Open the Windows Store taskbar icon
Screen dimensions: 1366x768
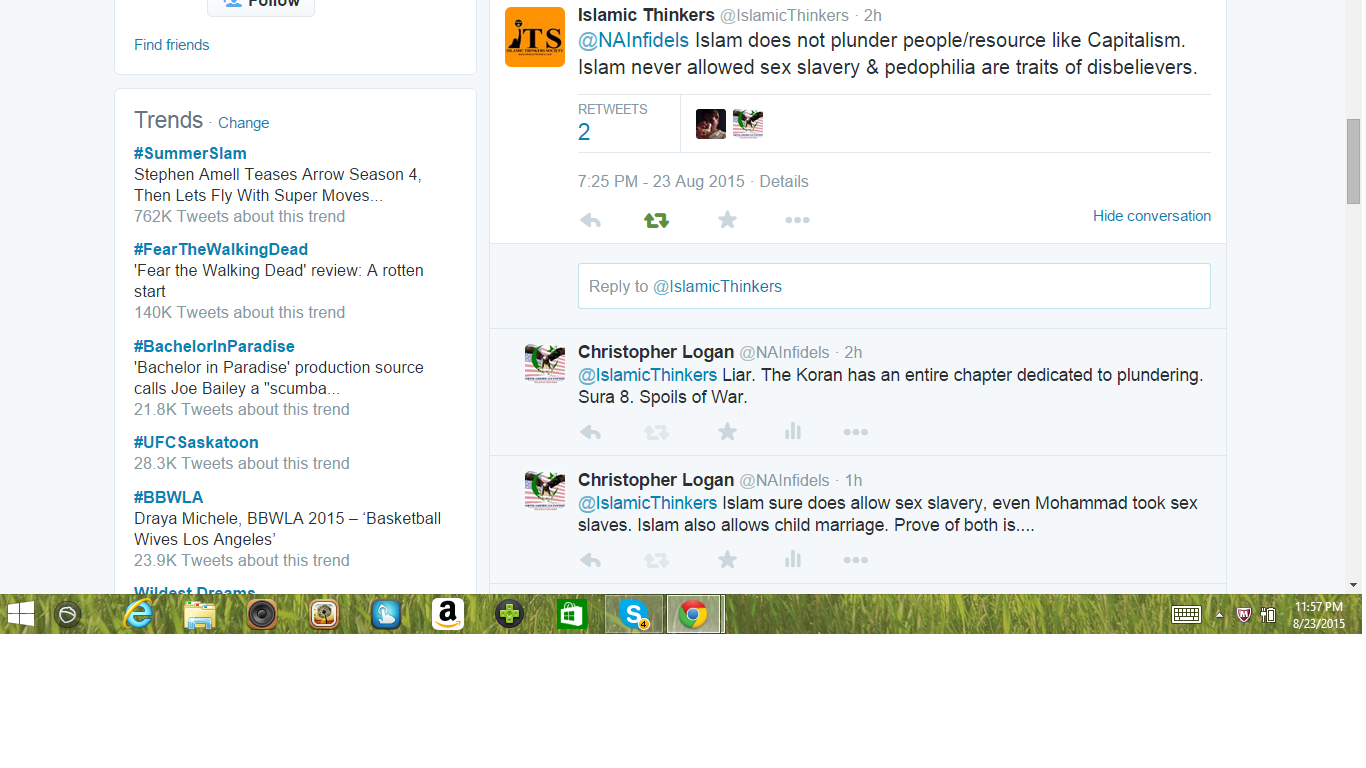[x=572, y=614]
